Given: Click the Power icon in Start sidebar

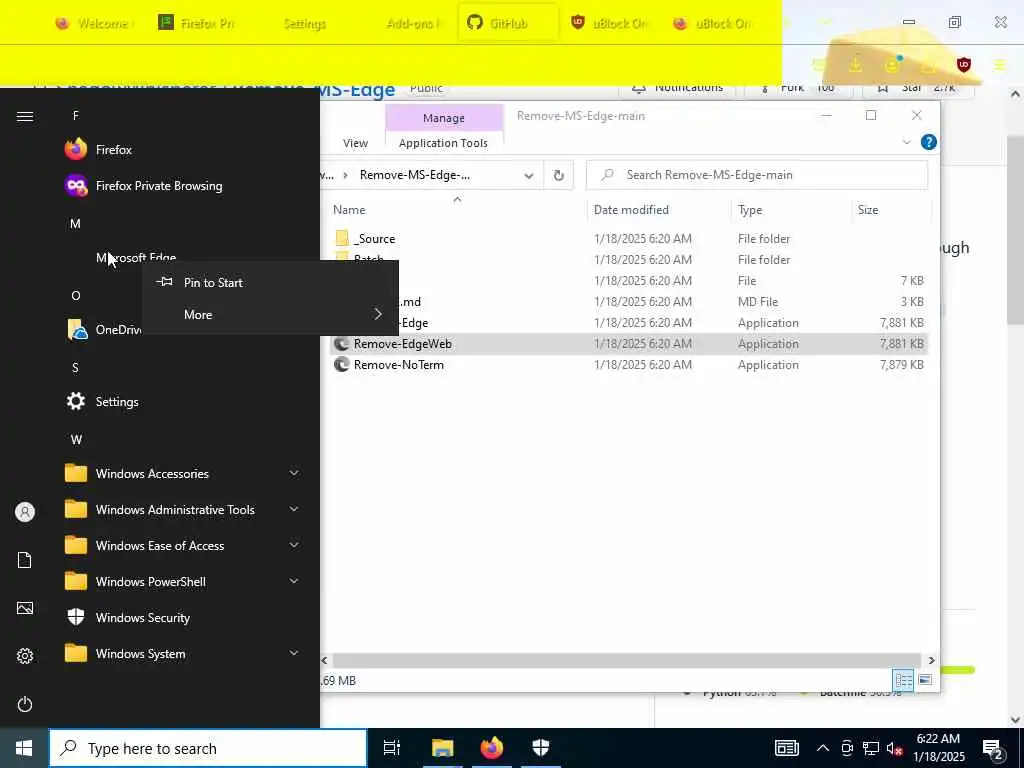Looking at the screenshot, I should point(25,704).
